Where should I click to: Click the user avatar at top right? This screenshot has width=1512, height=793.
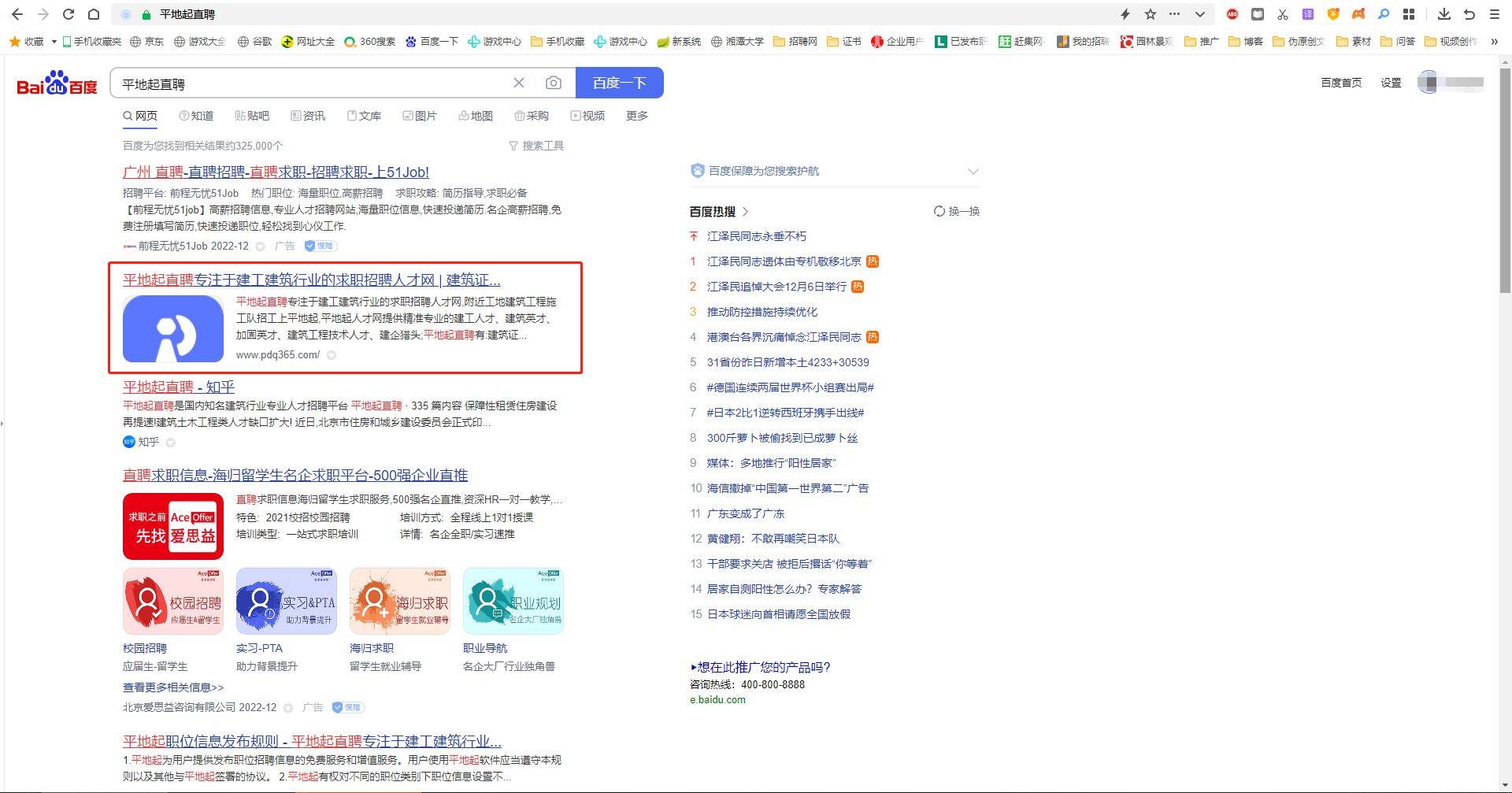1429,82
